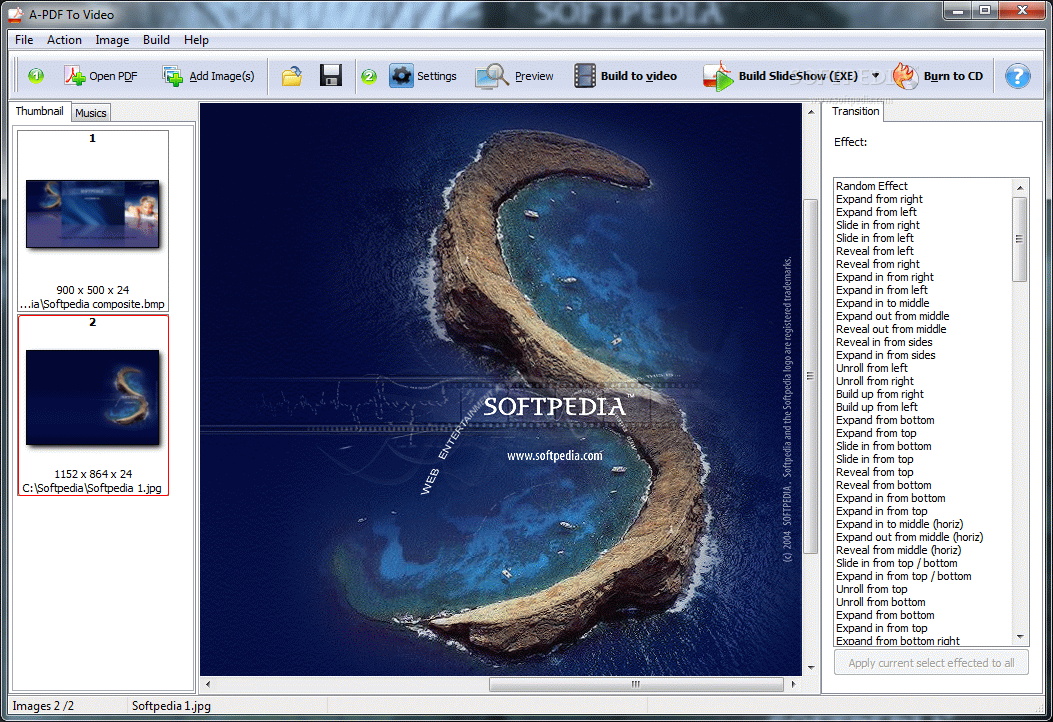Screen dimensions: 1053x722
Task: Choose Expand in from right effect
Action: pos(884,277)
